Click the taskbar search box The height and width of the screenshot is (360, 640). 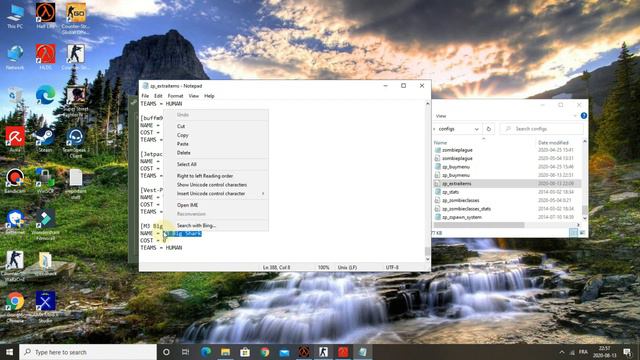88,352
